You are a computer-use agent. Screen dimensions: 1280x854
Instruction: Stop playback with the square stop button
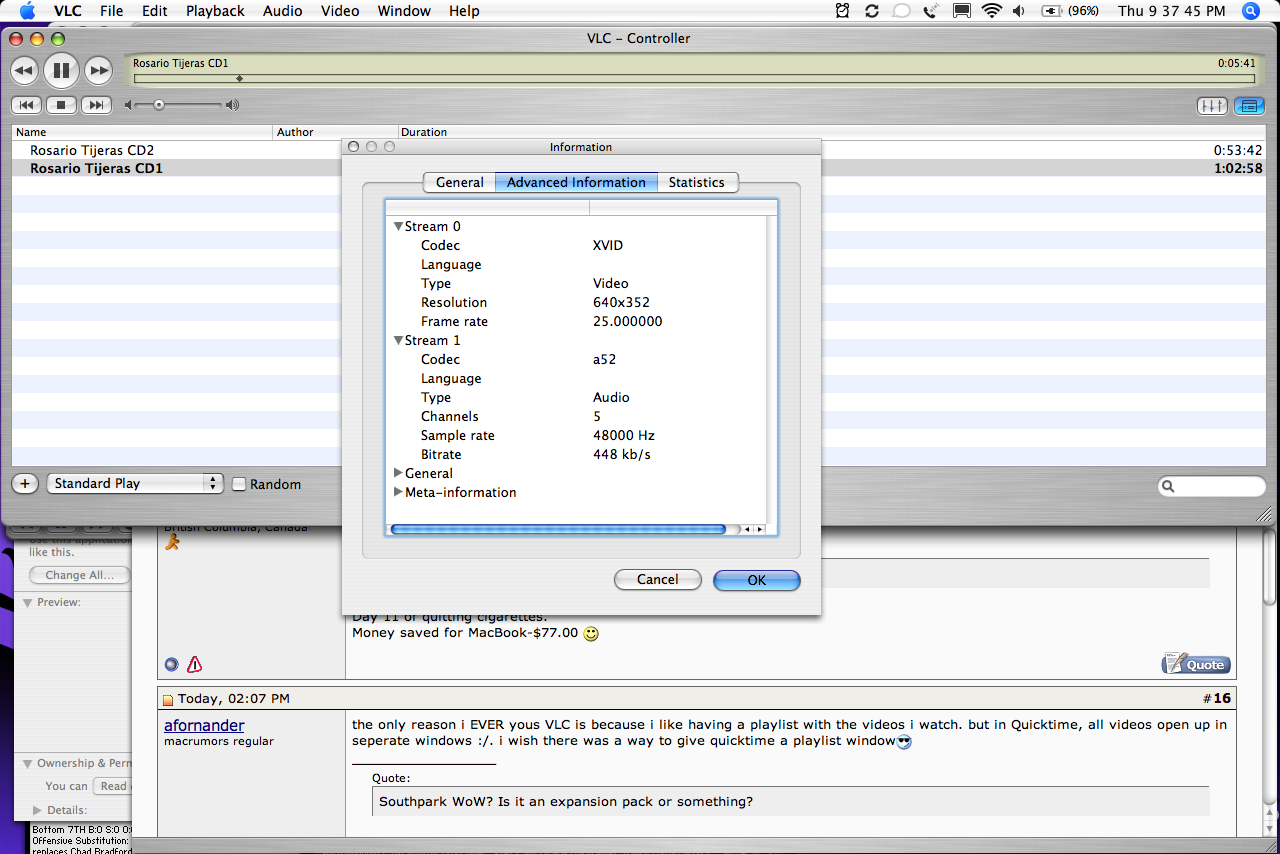tap(61, 105)
